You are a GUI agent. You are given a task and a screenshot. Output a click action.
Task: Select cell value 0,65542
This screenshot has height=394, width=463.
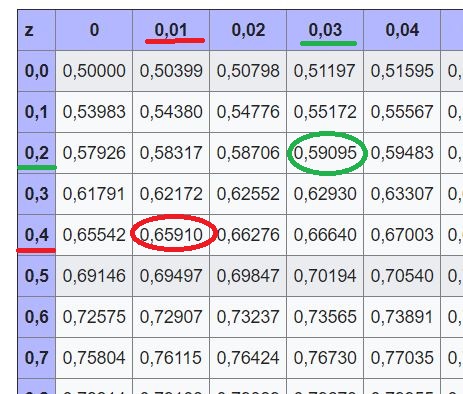[x=94, y=235]
